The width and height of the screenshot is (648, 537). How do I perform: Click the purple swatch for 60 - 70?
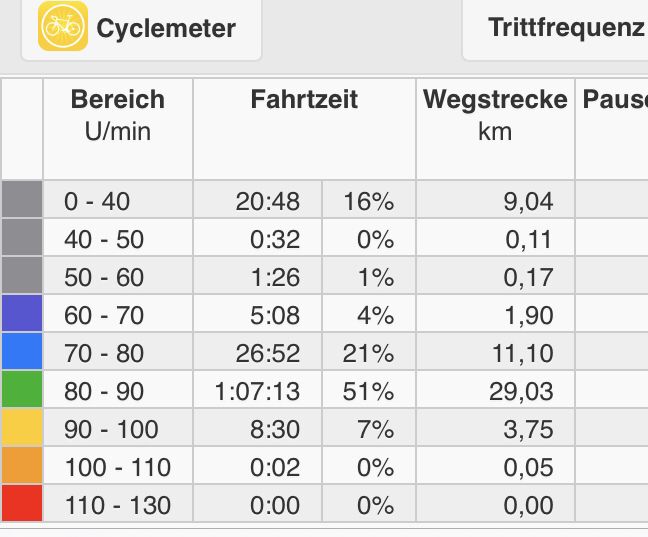click(22, 313)
